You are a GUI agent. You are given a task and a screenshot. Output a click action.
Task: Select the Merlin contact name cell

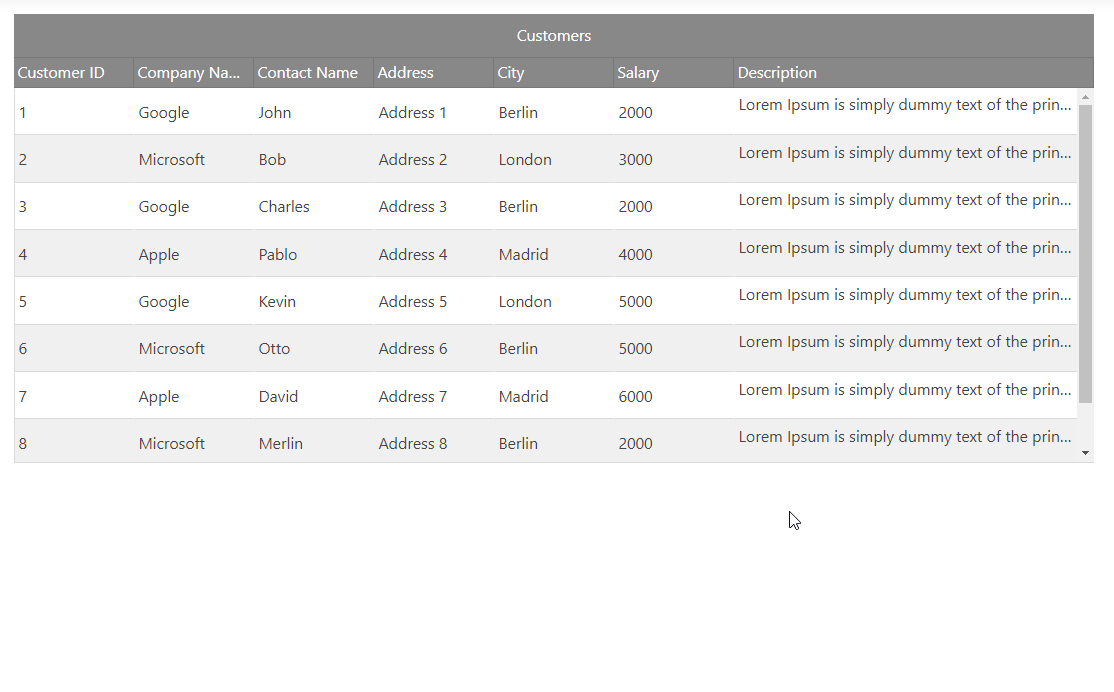[x=280, y=444]
